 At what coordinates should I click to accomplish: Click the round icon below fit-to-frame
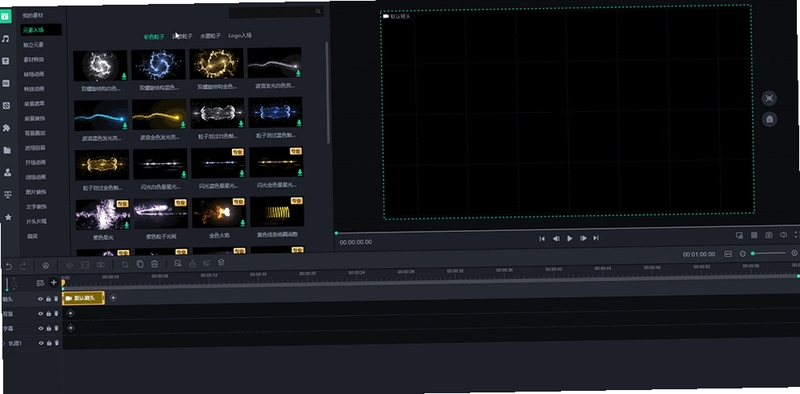[770, 119]
